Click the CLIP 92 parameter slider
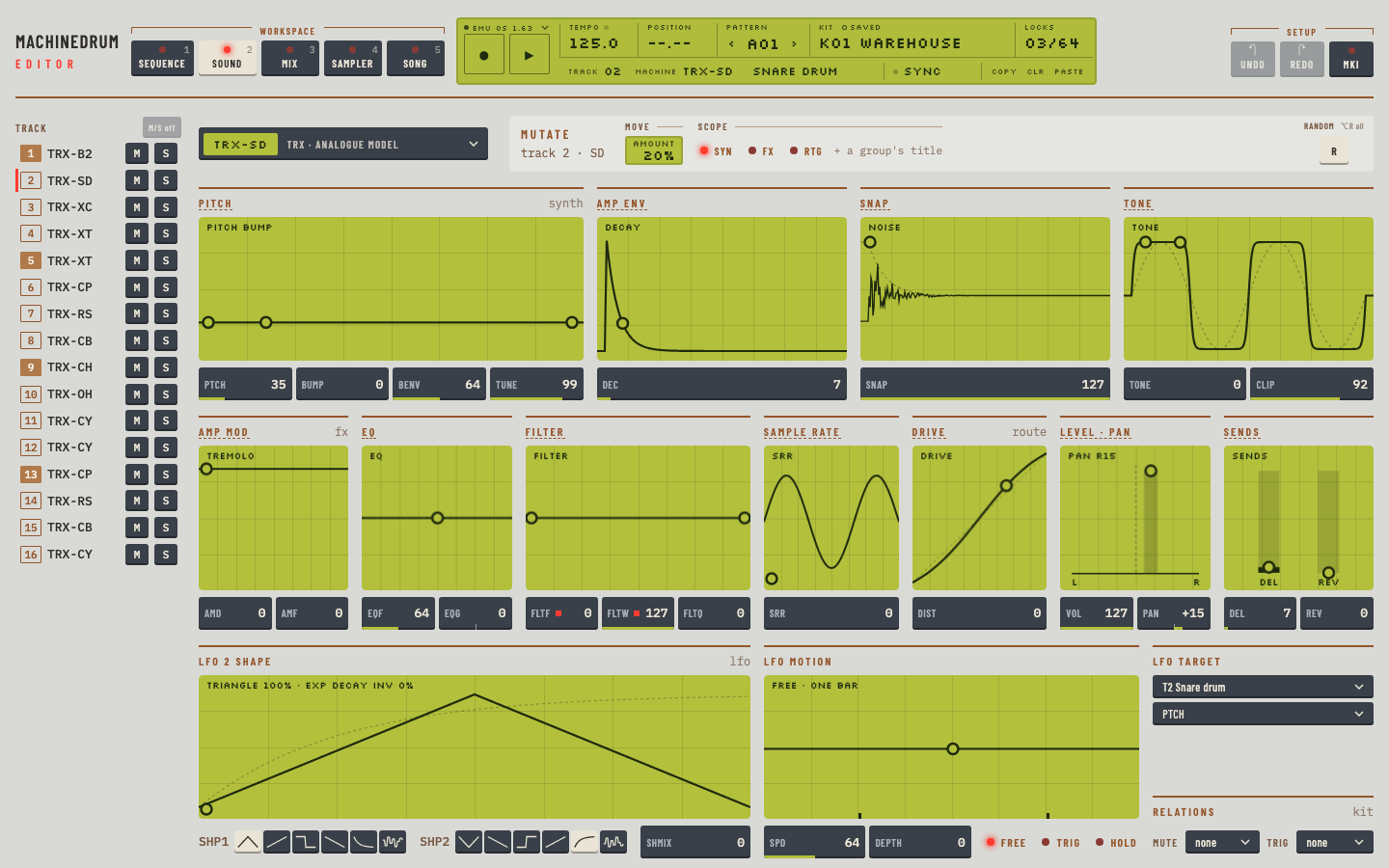This screenshot has width=1389, height=868. [x=1312, y=384]
